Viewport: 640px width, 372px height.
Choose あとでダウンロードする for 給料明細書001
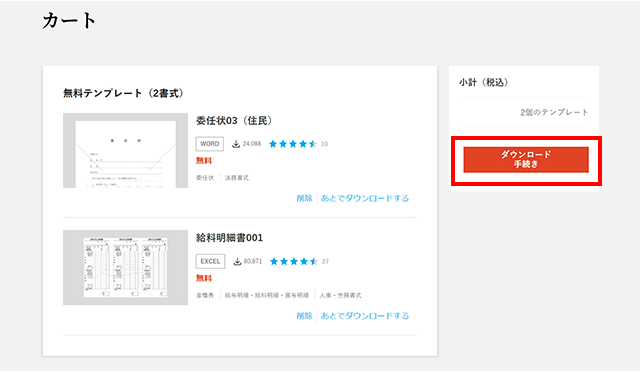click(364, 316)
